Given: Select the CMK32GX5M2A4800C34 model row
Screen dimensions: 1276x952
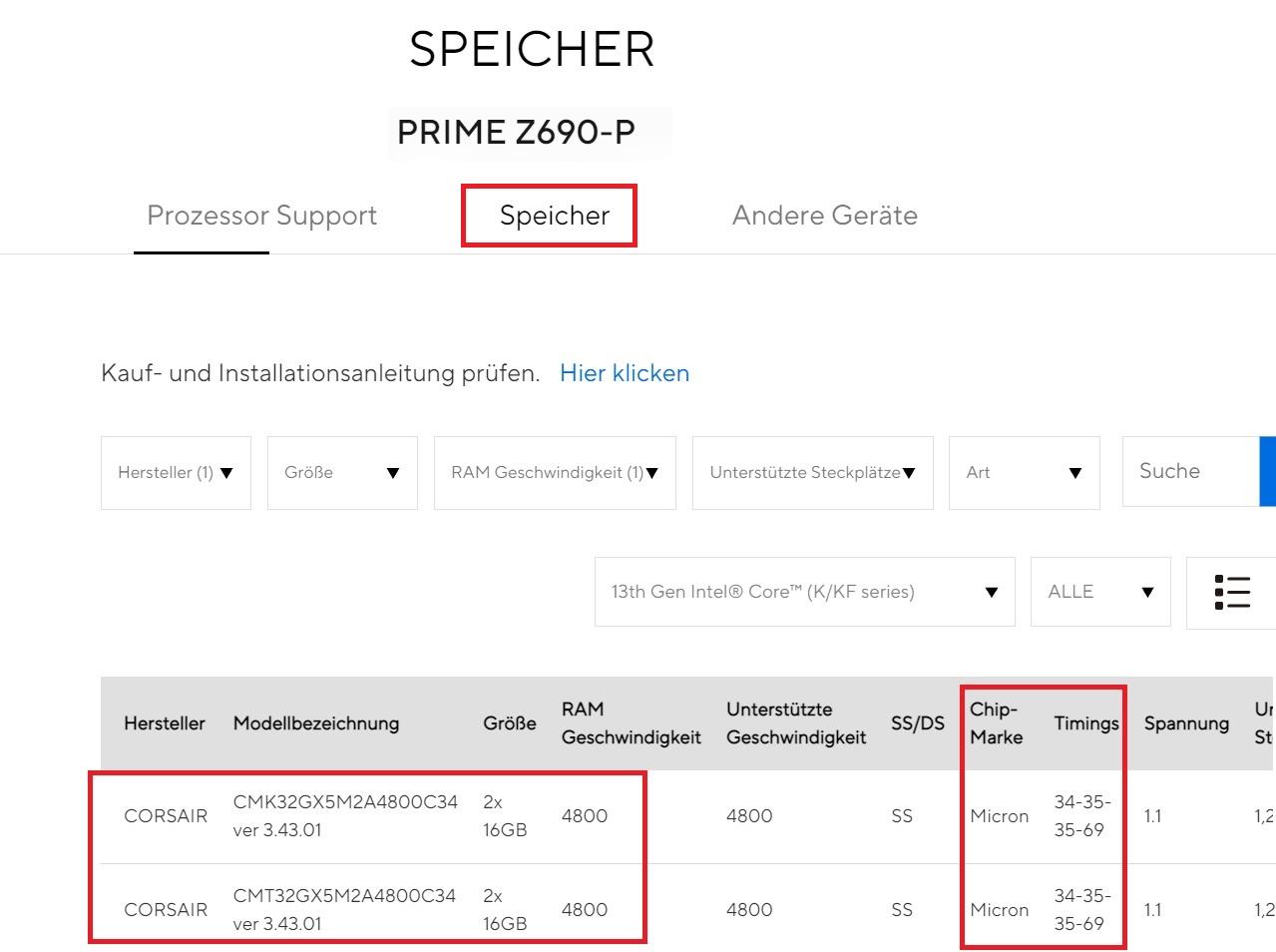Looking at the screenshot, I should pos(345,815).
